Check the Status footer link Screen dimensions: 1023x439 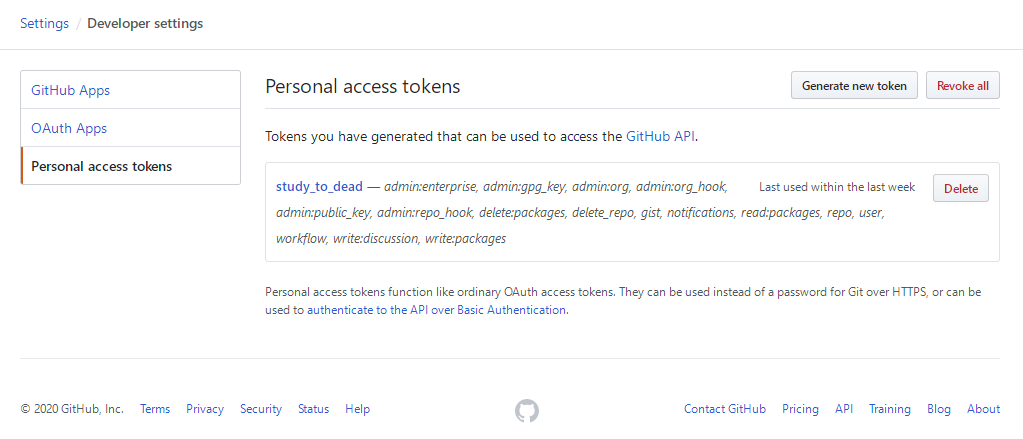313,409
